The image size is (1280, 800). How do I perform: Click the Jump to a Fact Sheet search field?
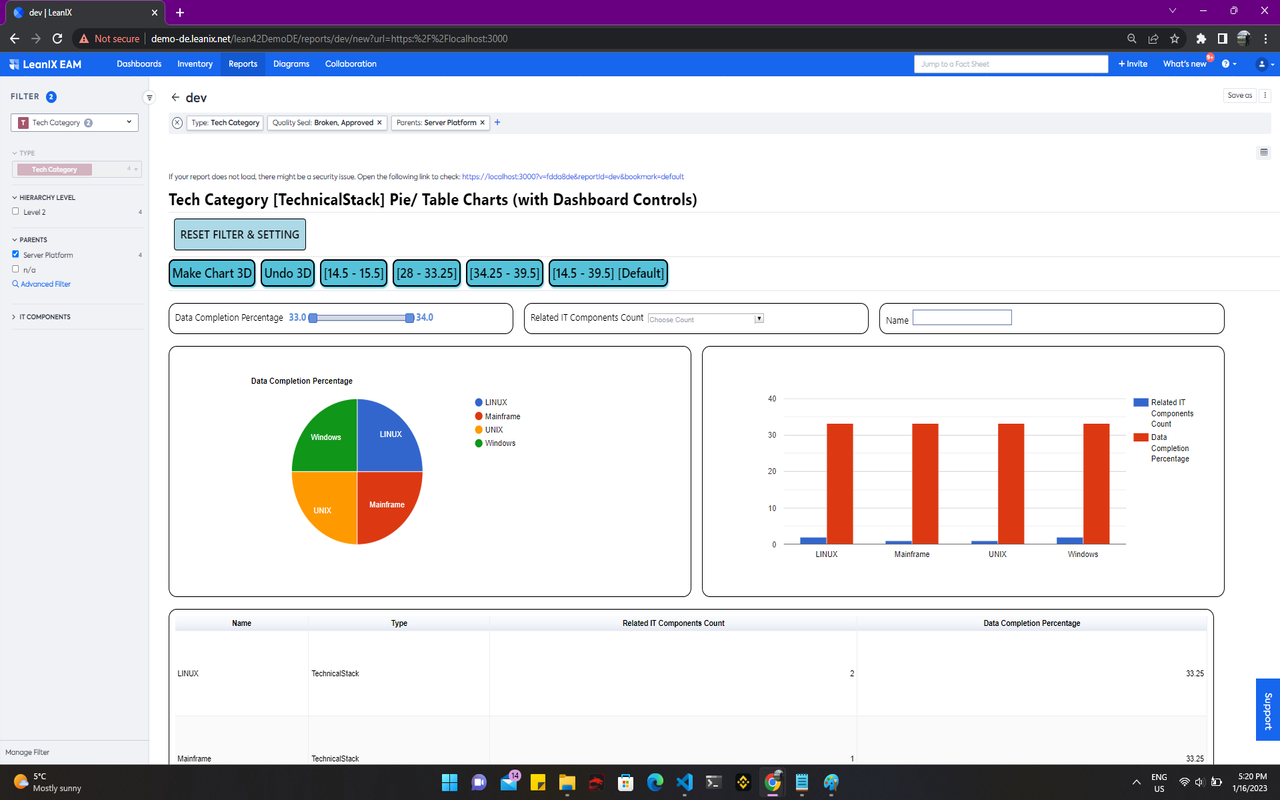click(x=1011, y=64)
